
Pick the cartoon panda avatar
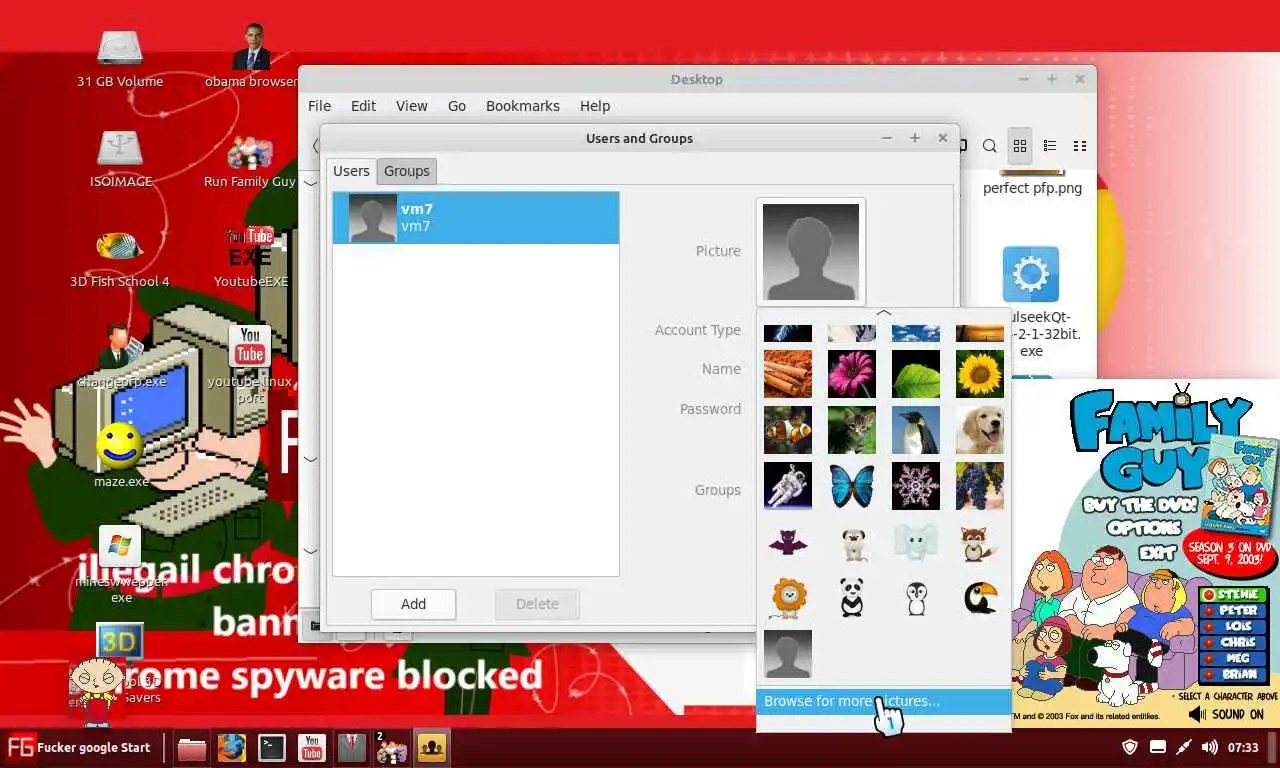click(x=852, y=598)
